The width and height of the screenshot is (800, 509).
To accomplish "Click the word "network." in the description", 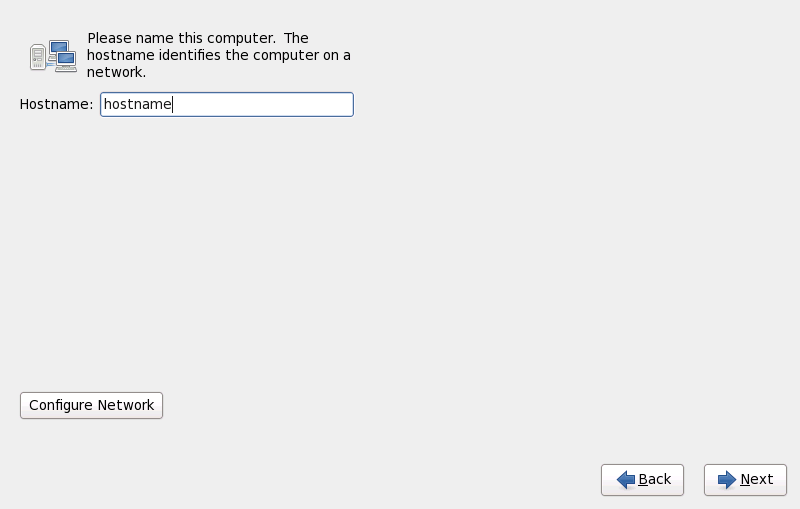I will click(x=117, y=72).
